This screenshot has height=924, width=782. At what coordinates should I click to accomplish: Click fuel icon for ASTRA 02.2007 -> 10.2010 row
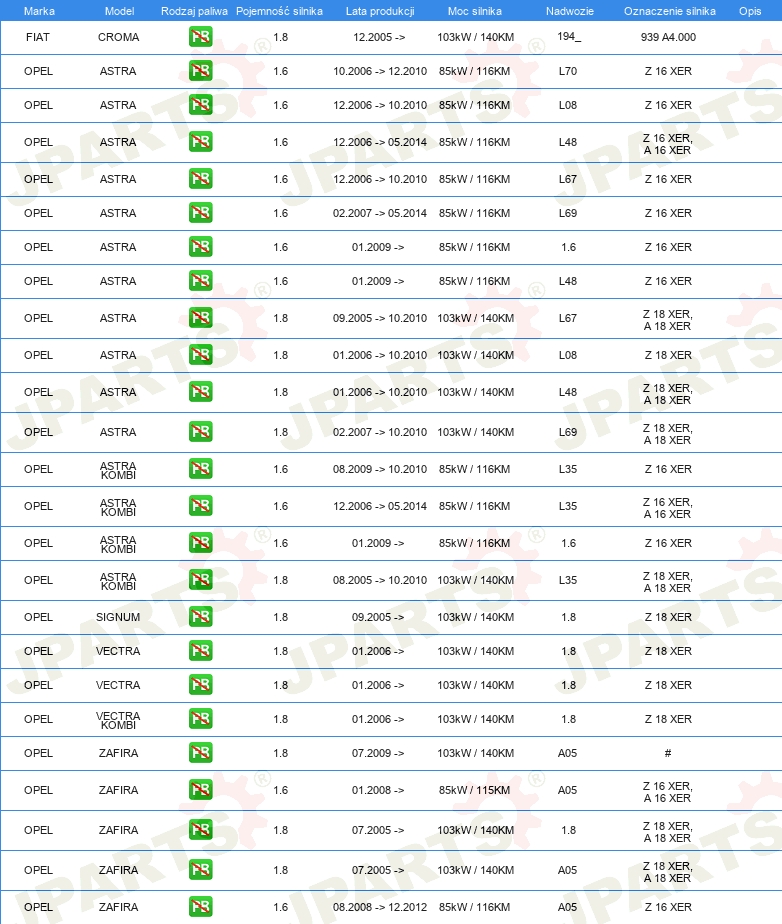200,432
